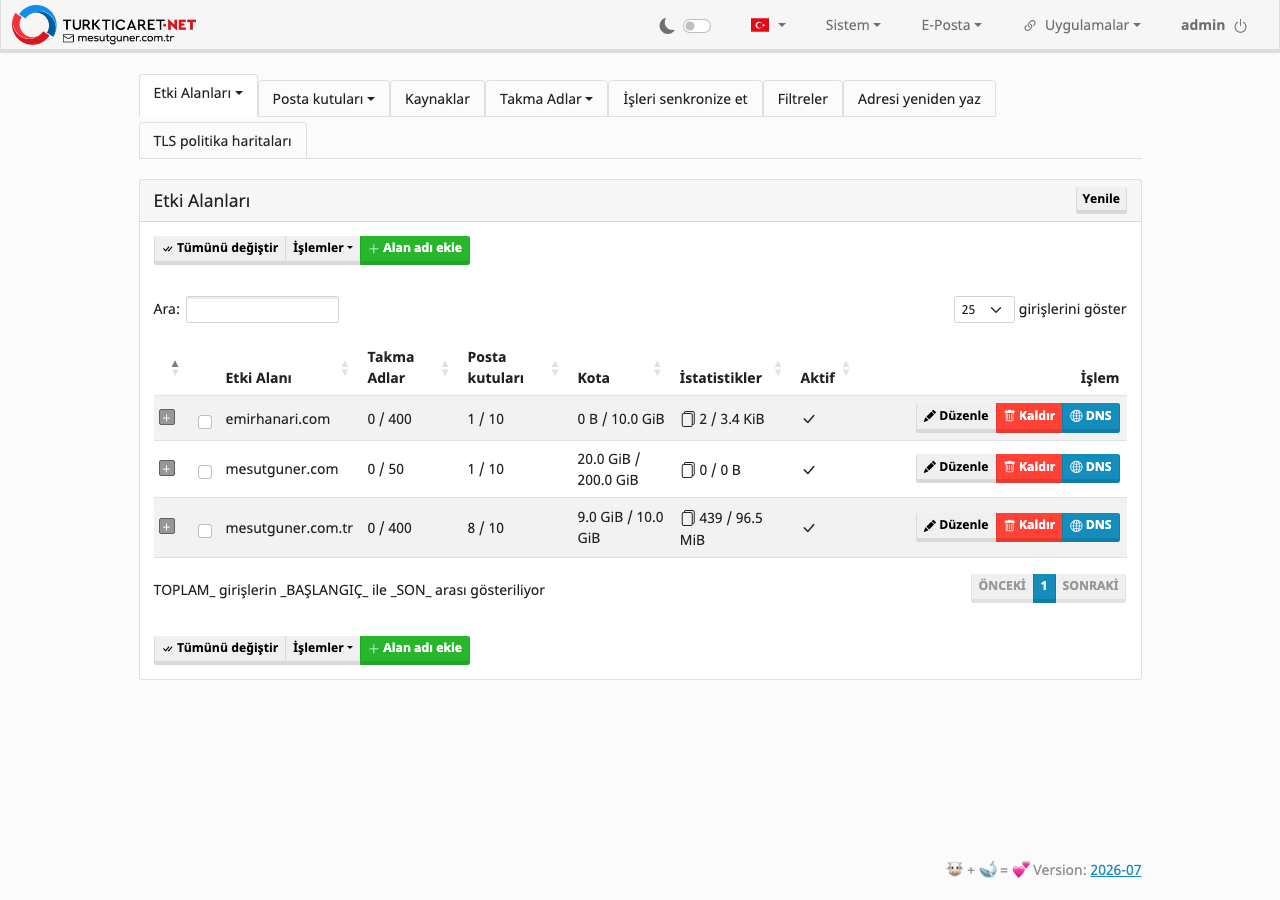This screenshot has height=900, width=1280.
Task: Click the moon dark mode icon
Action: point(667,26)
